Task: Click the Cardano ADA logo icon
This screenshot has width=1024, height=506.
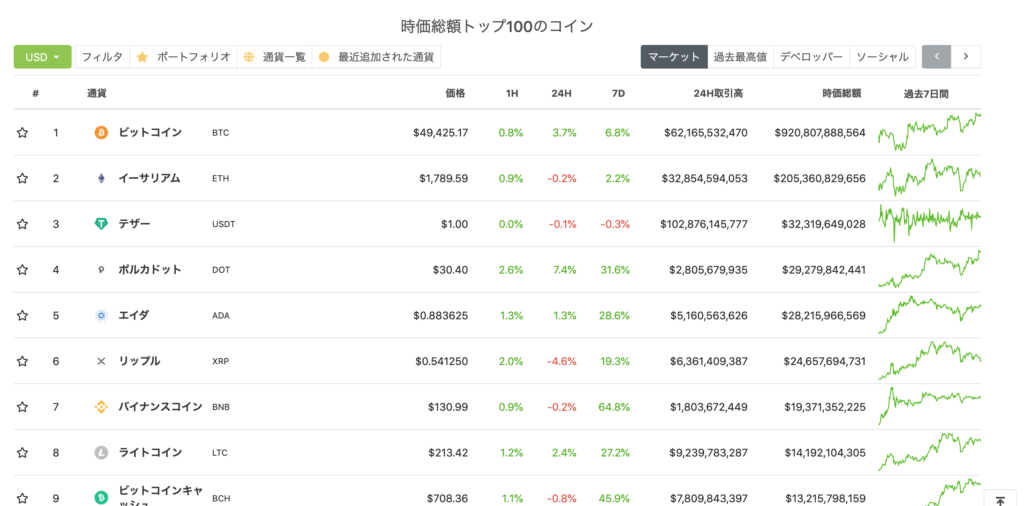Action: click(x=101, y=315)
